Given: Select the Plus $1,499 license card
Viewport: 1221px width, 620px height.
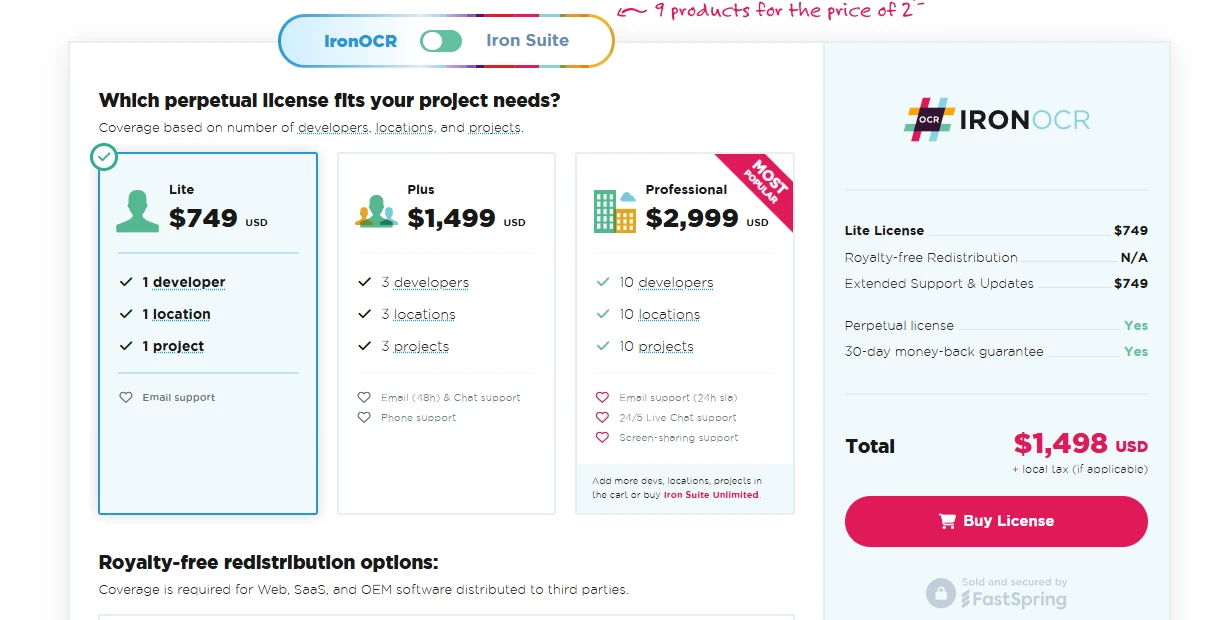Looking at the screenshot, I should pos(446,332).
